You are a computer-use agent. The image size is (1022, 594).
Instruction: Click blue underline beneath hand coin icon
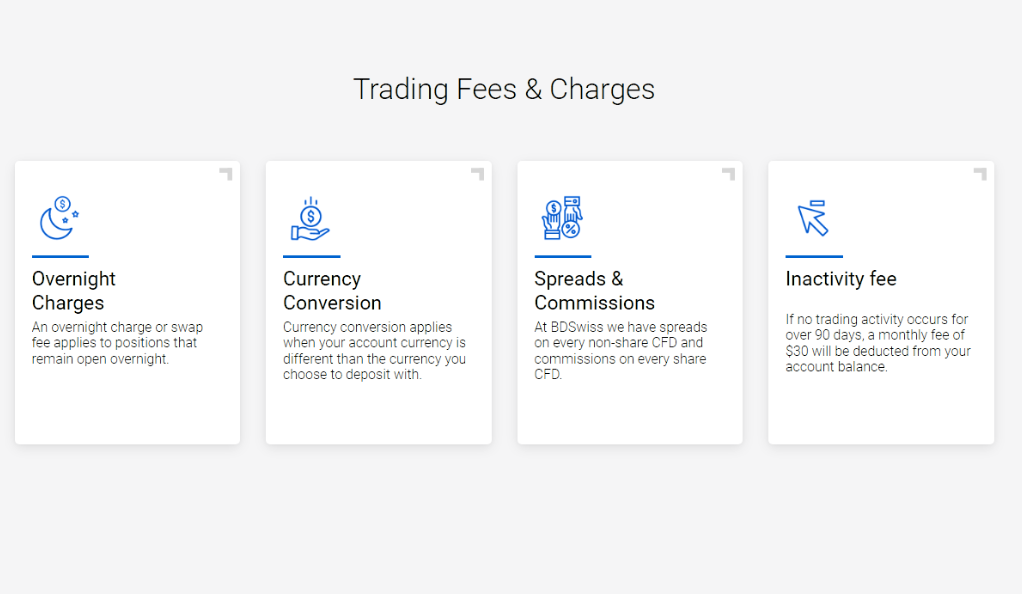tap(312, 256)
